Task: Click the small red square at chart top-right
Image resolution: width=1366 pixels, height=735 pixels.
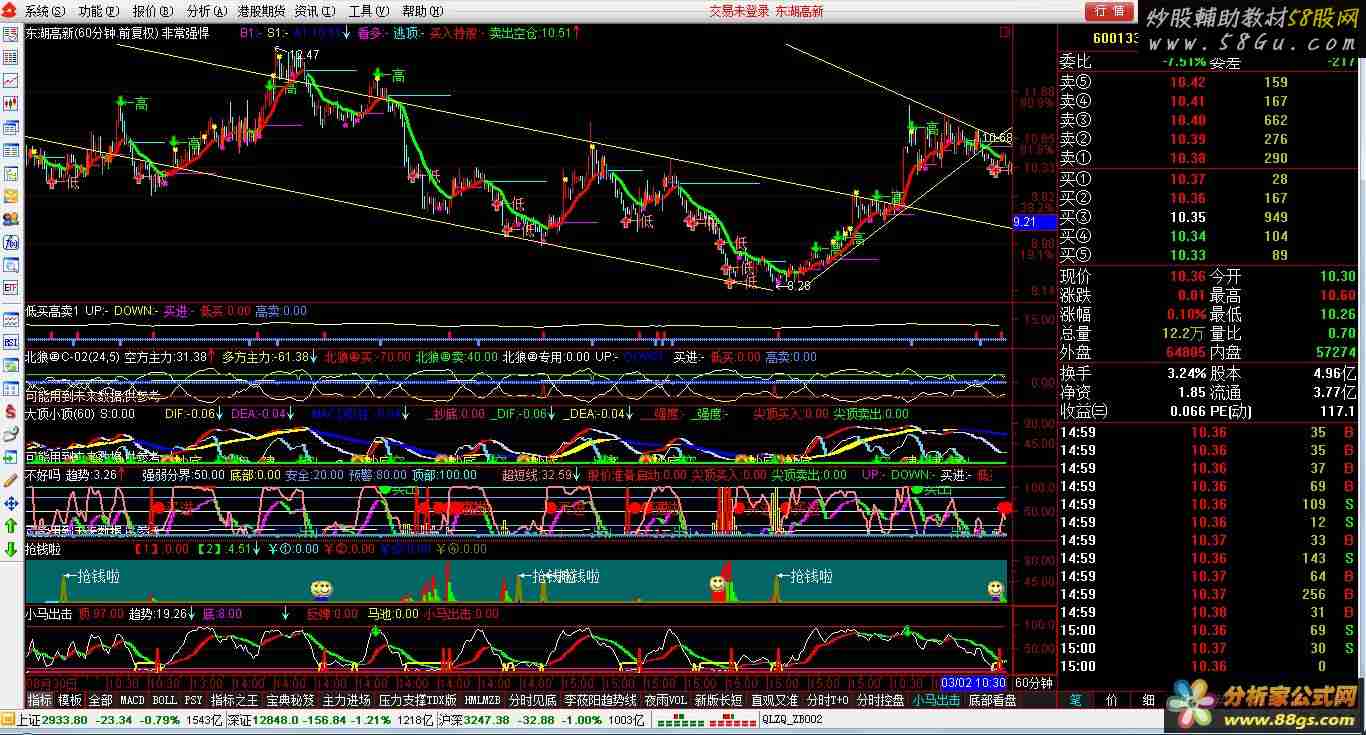Action: point(1005,32)
